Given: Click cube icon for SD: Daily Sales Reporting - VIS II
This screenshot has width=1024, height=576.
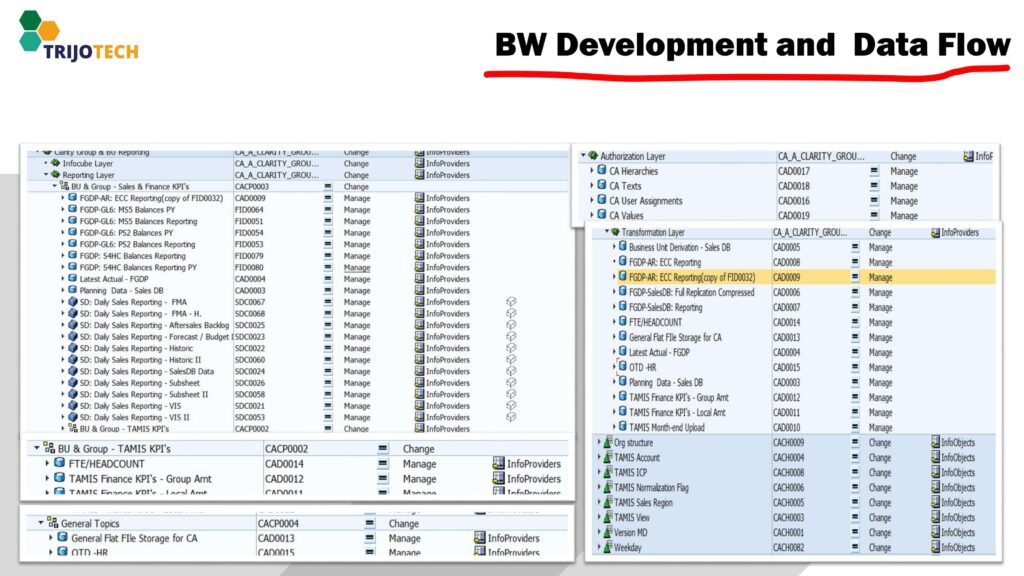Looking at the screenshot, I should [72, 418].
